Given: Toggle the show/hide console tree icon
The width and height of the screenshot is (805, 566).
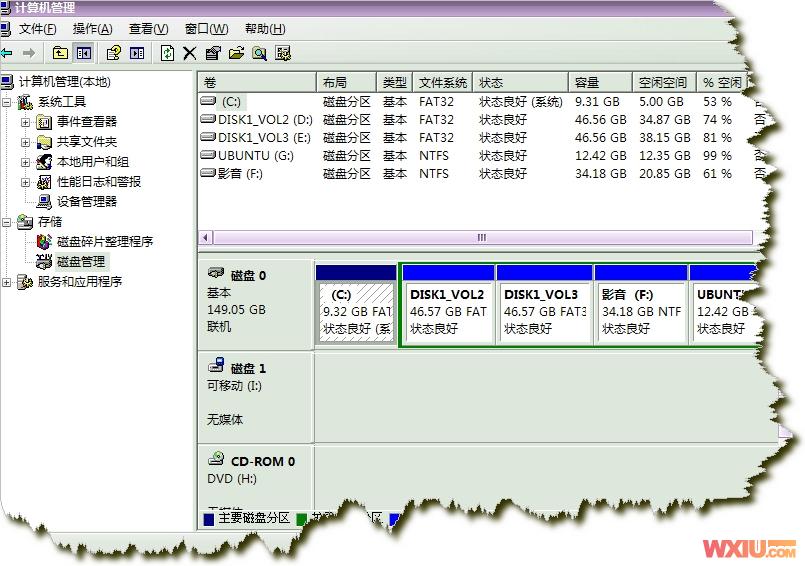Looking at the screenshot, I should [84, 53].
